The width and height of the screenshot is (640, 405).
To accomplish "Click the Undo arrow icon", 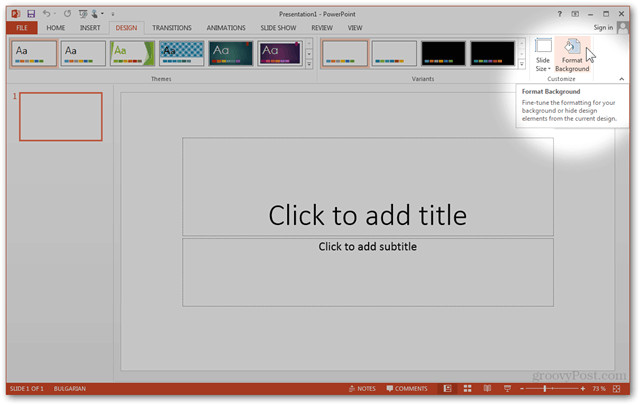I will pyautogui.click(x=47, y=13).
